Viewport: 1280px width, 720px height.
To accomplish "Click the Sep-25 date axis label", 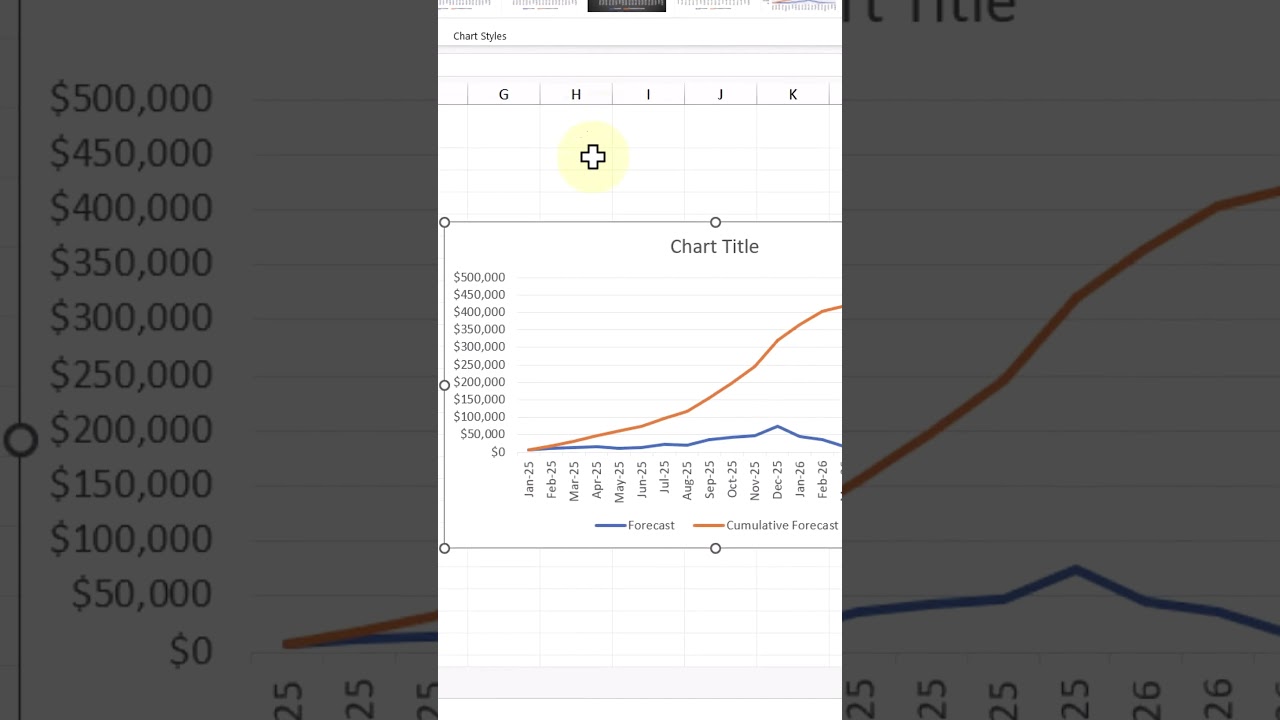I will [710, 479].
